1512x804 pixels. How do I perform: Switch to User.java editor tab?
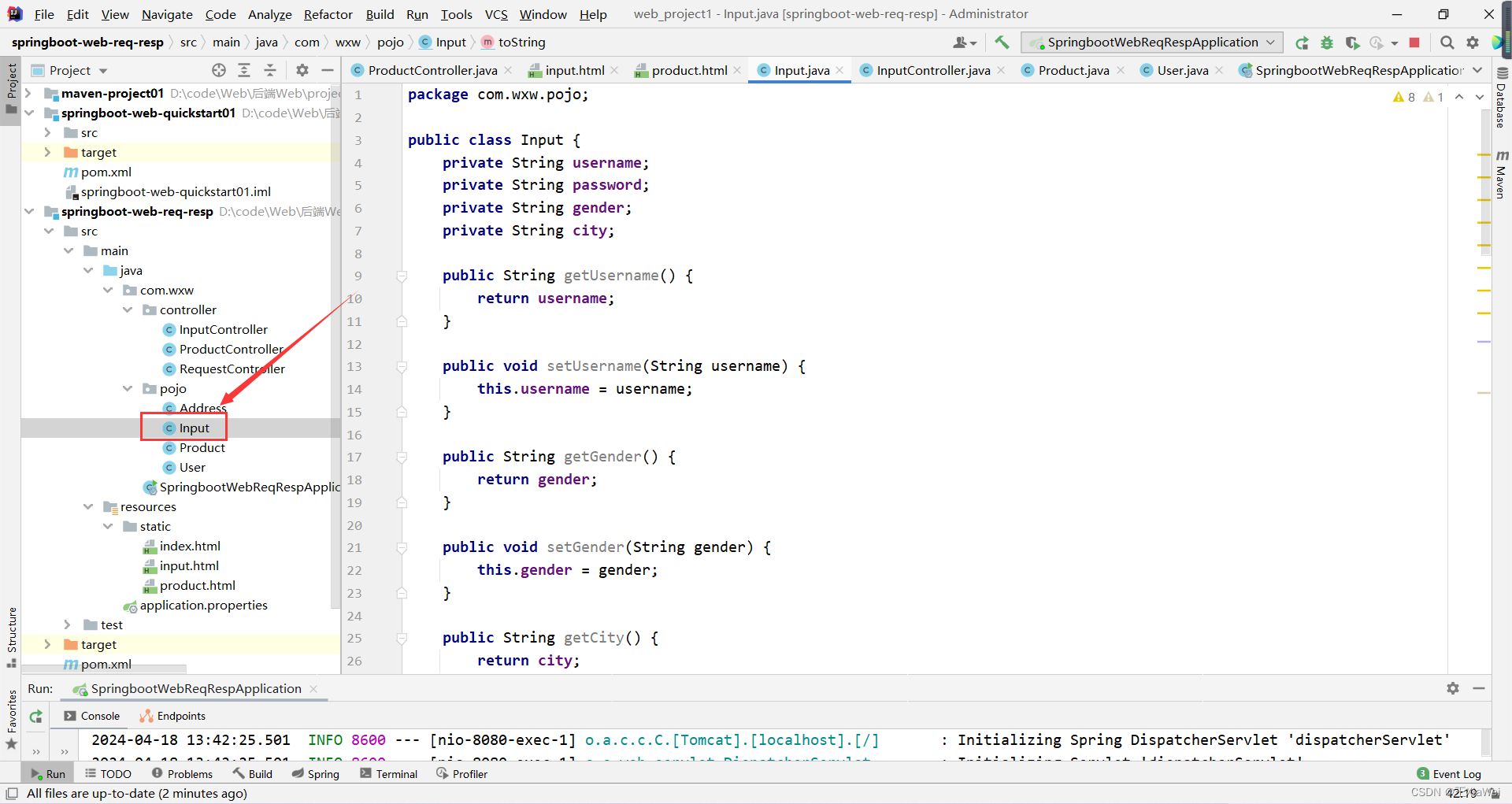(x=1183, y=70)
